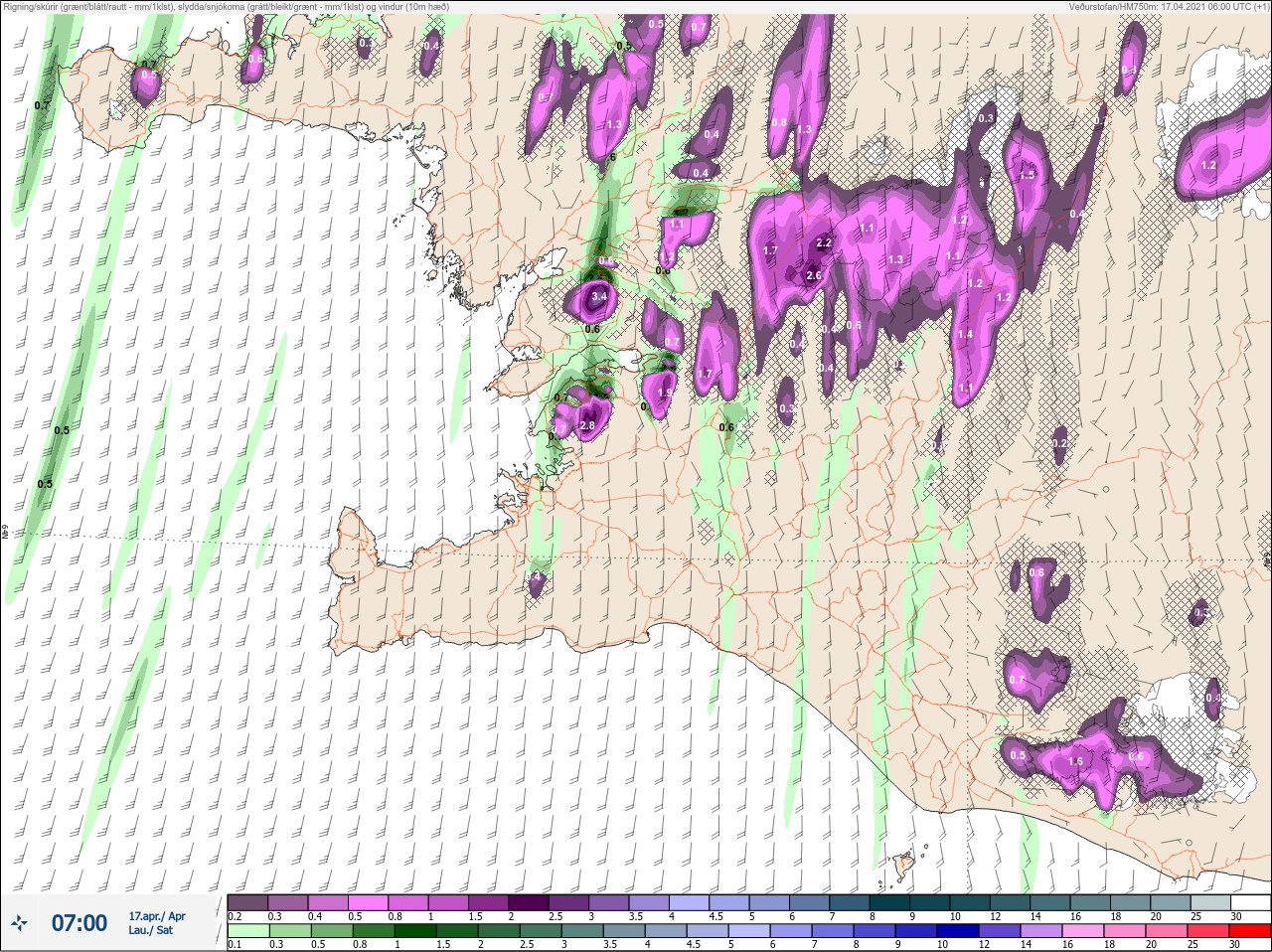The width and height of the screenshot is (1272, 952).
Task: Click the 2.8 precipitation value on the map
Action: 587,425
